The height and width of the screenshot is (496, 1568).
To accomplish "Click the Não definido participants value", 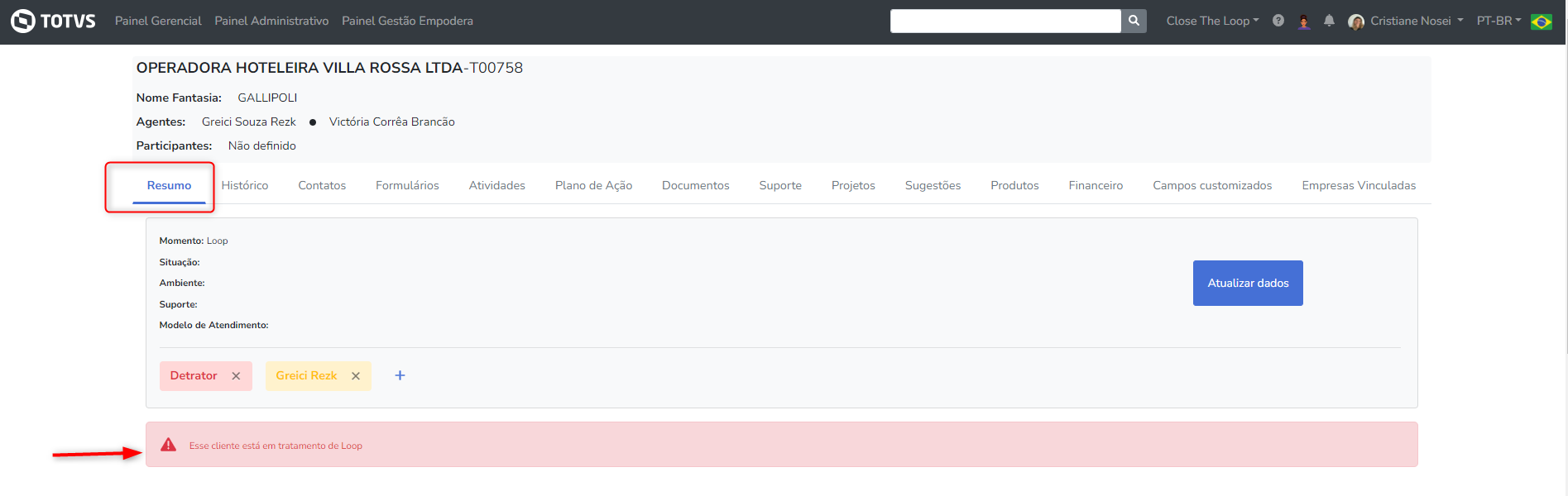I will 261,145.
